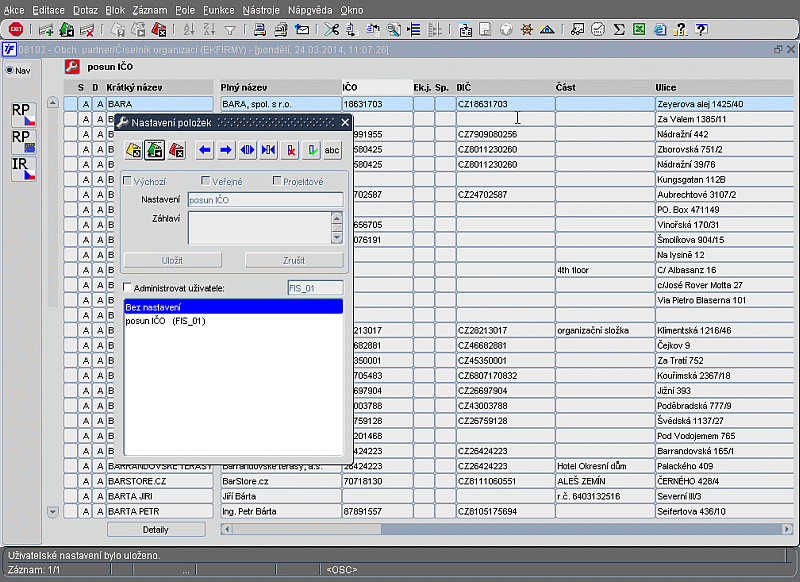Click the sort descending Z-A icon
Image resolution: width=800 pixels, height=582 pixels.
209,30
